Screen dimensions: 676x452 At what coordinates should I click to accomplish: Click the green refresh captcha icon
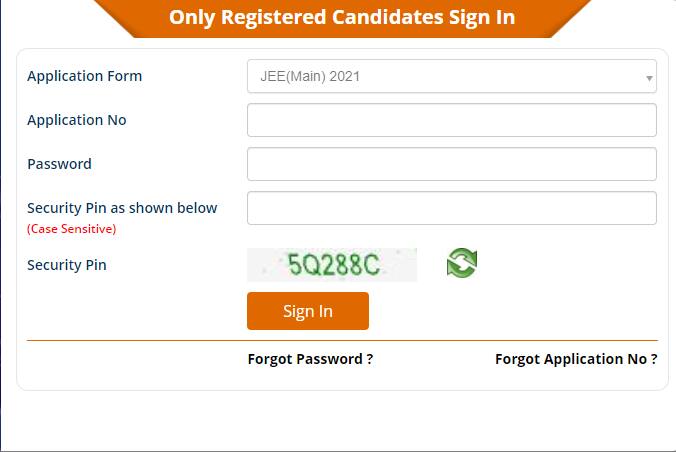(x=462, y=263)
